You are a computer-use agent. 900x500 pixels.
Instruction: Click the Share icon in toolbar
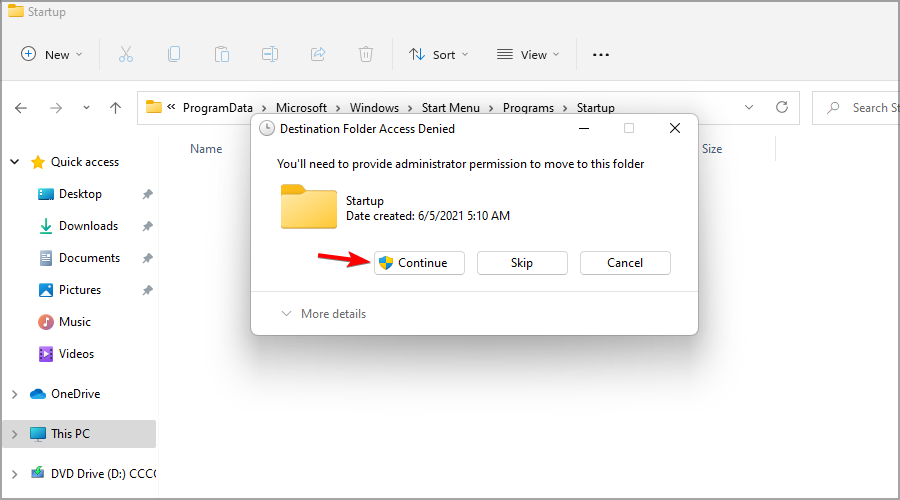[x=318, y=55]
